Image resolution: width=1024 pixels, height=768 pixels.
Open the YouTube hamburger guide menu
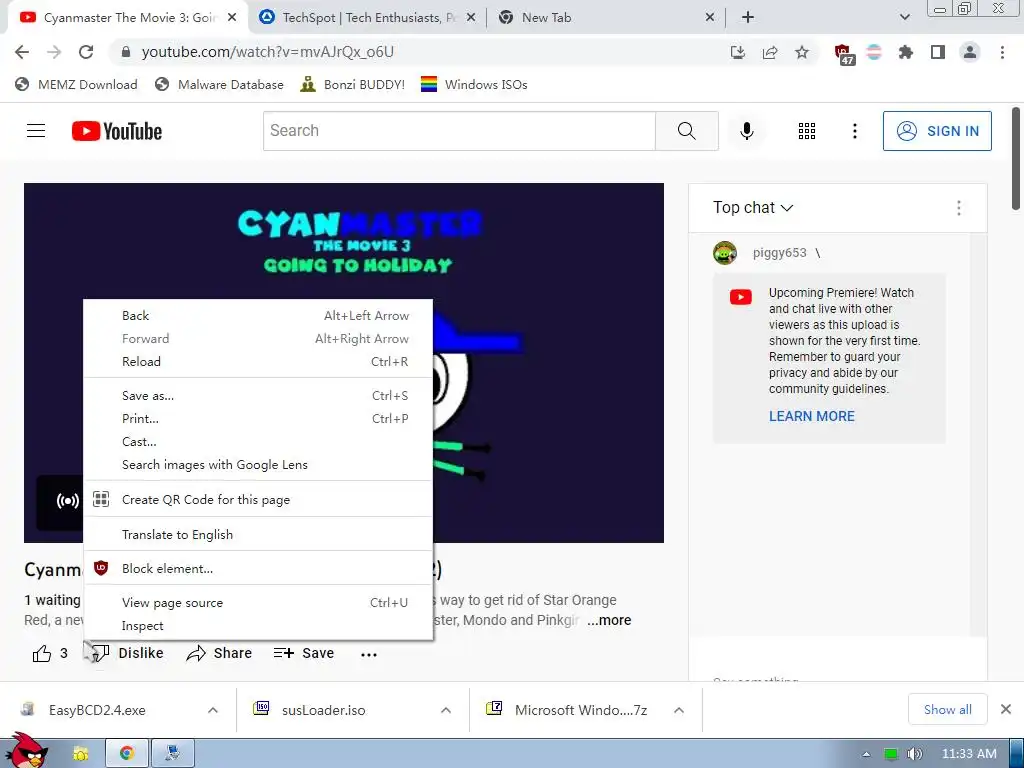[x=36, y=131]
